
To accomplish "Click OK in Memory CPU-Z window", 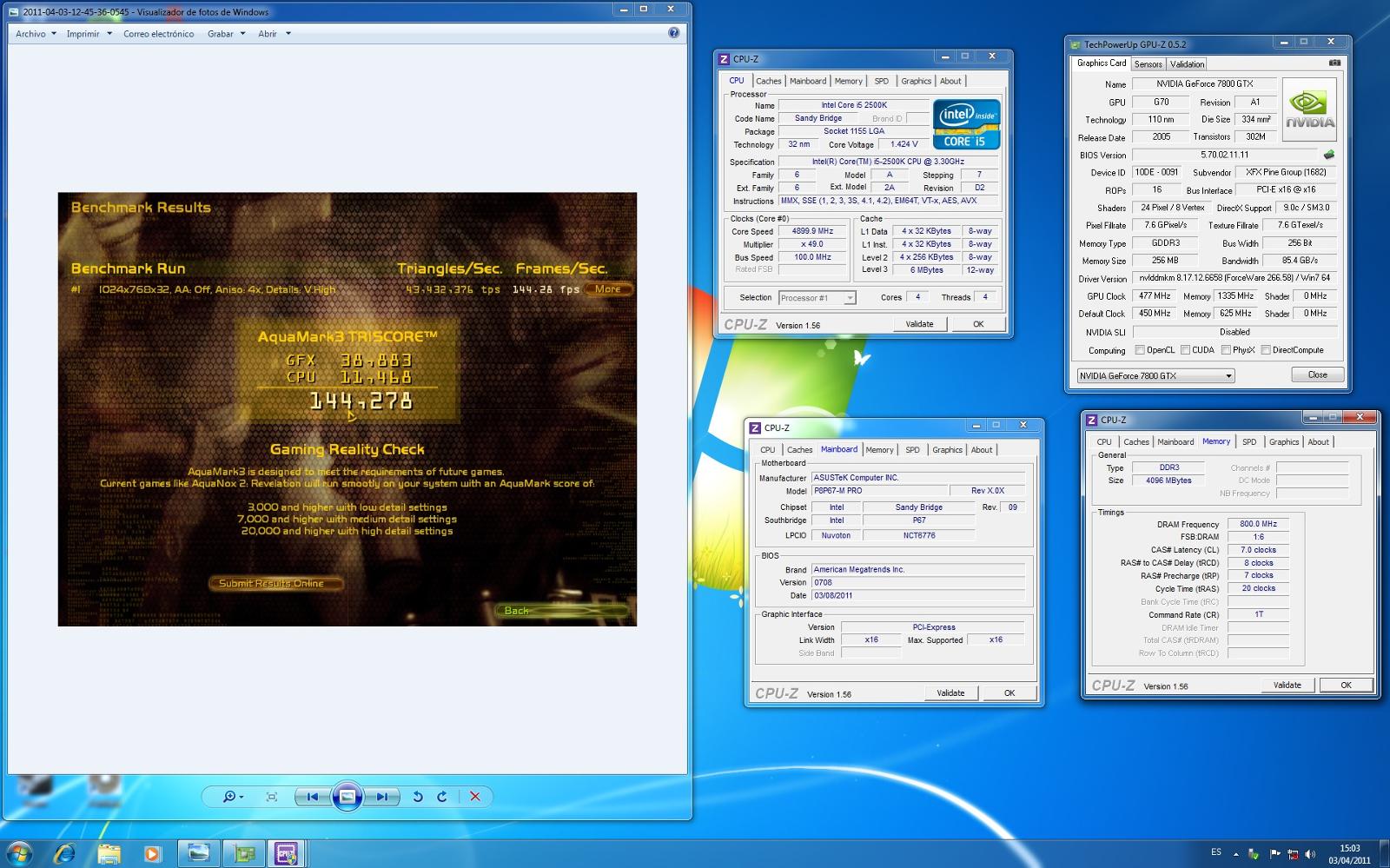I will click(x=1346, y=686).
